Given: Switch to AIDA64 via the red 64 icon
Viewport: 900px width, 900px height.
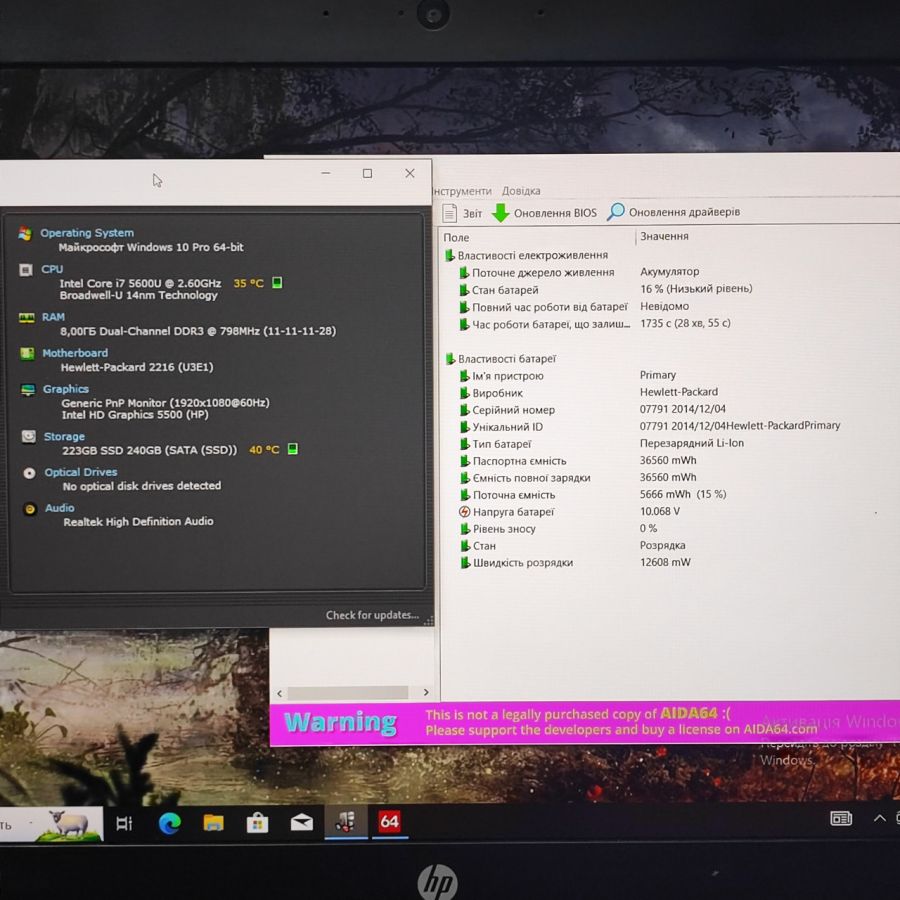Looking at the screenshot, I should [x=390, y=821].
